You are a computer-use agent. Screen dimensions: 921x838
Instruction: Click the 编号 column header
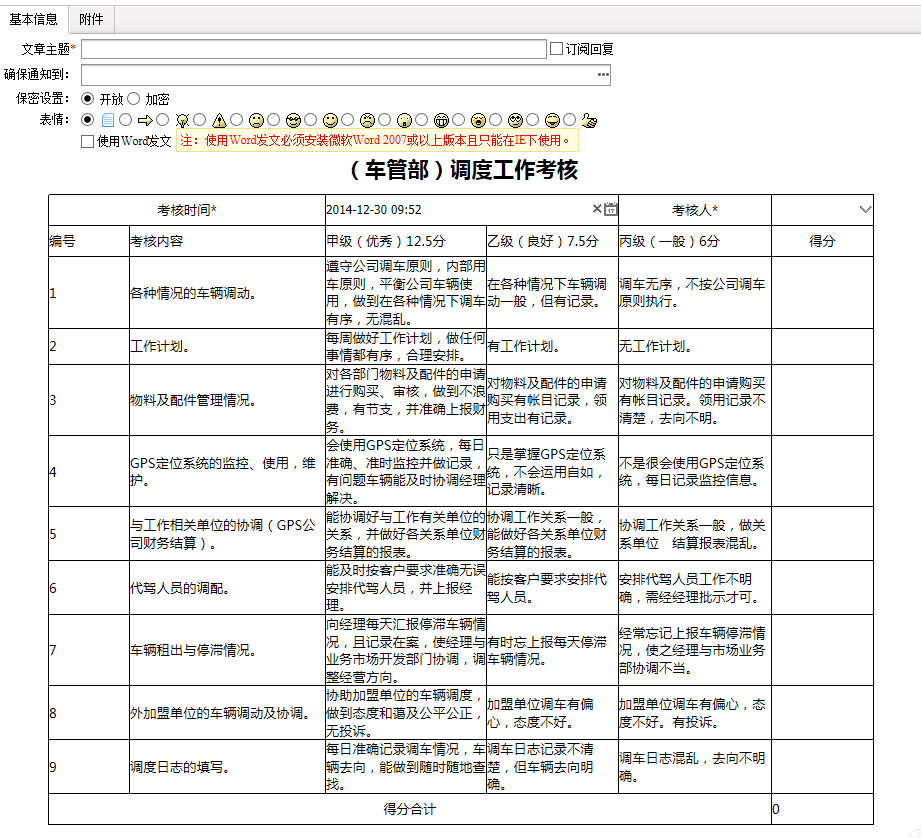[89, 241]
